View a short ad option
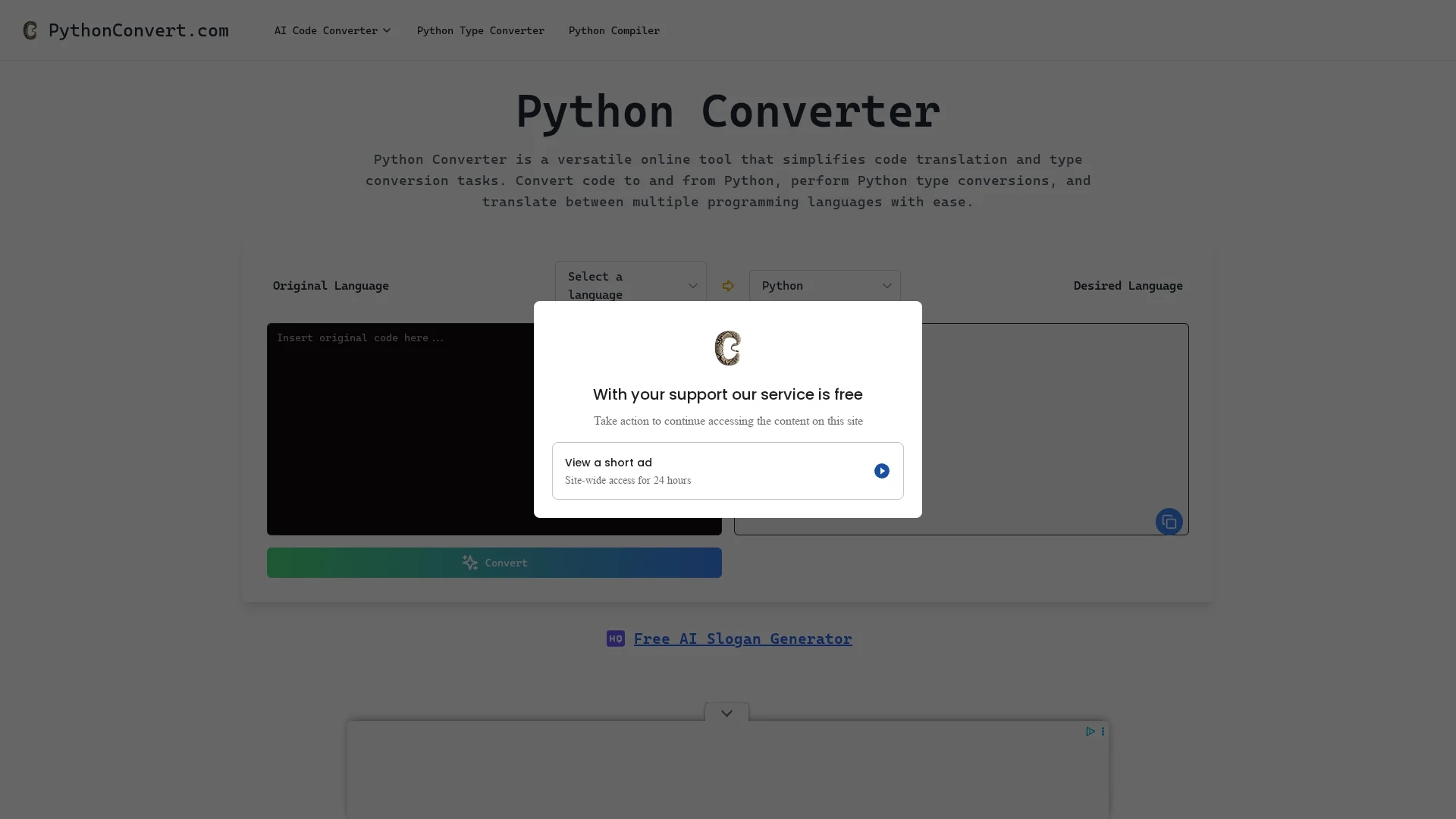Image resolution: width=1456 pixels, height=819 pixels. (x=727, y=470)
